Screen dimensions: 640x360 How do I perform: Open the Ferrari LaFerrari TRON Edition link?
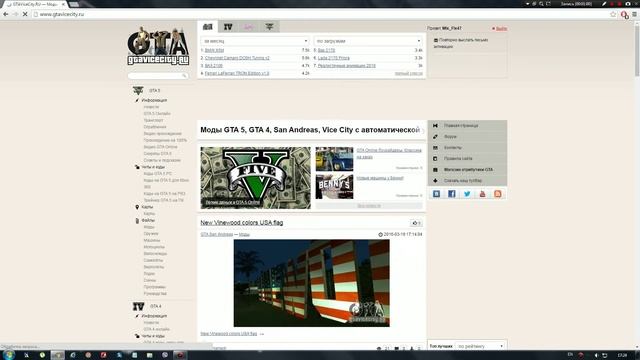pyautogui.click(x=237, y=73)
